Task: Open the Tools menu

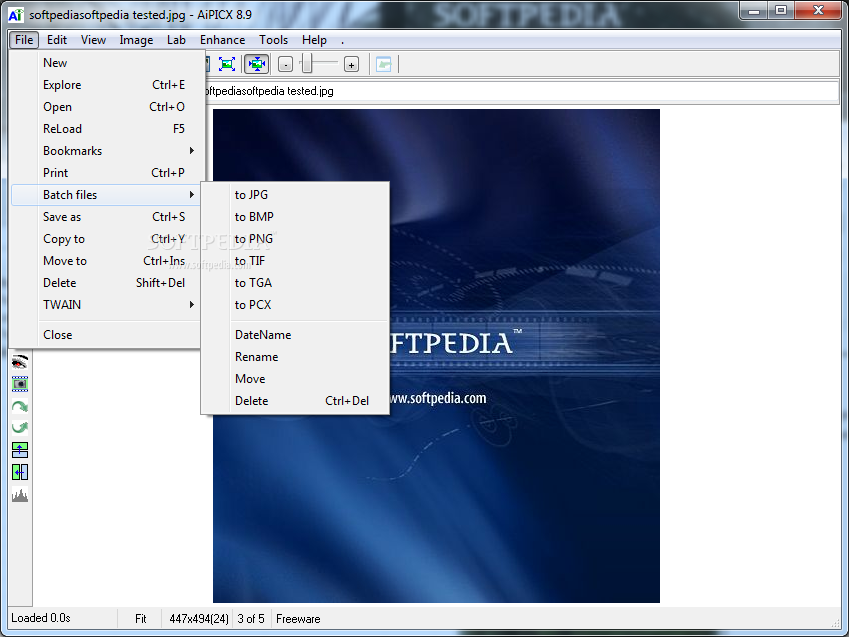Action: tap(273, 40)
